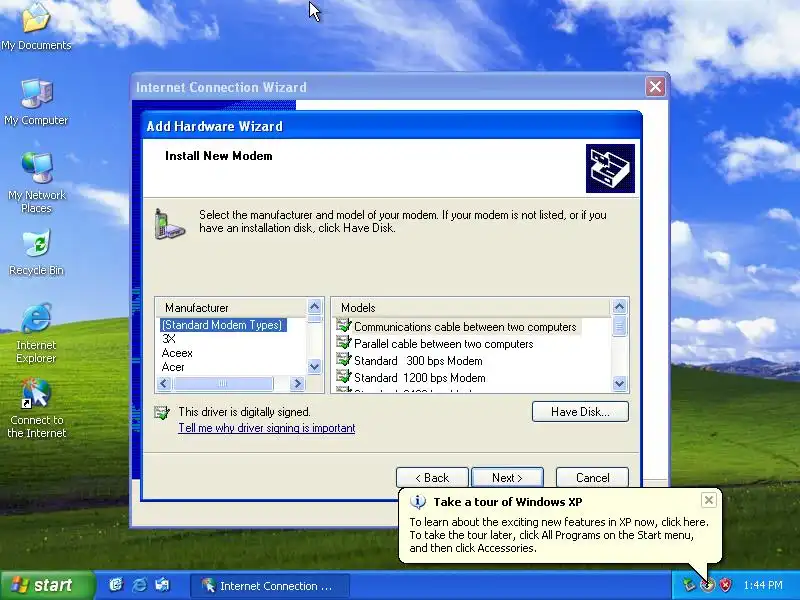Click Manufacturer list scroll left arrow

164,383
